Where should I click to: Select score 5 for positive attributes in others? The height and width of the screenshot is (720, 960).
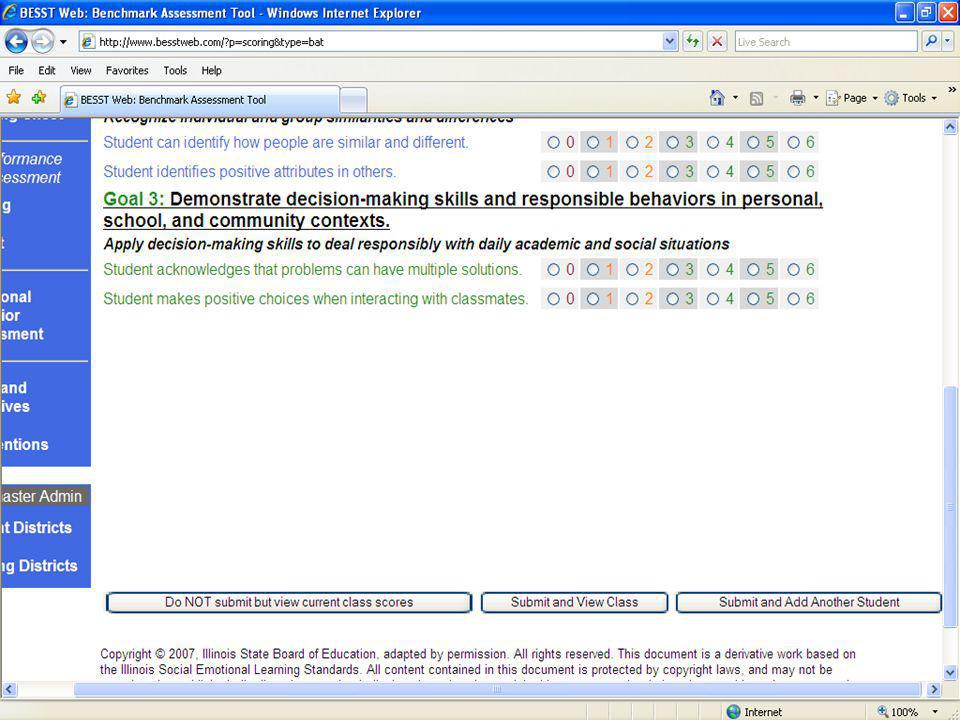pos(753,172)
